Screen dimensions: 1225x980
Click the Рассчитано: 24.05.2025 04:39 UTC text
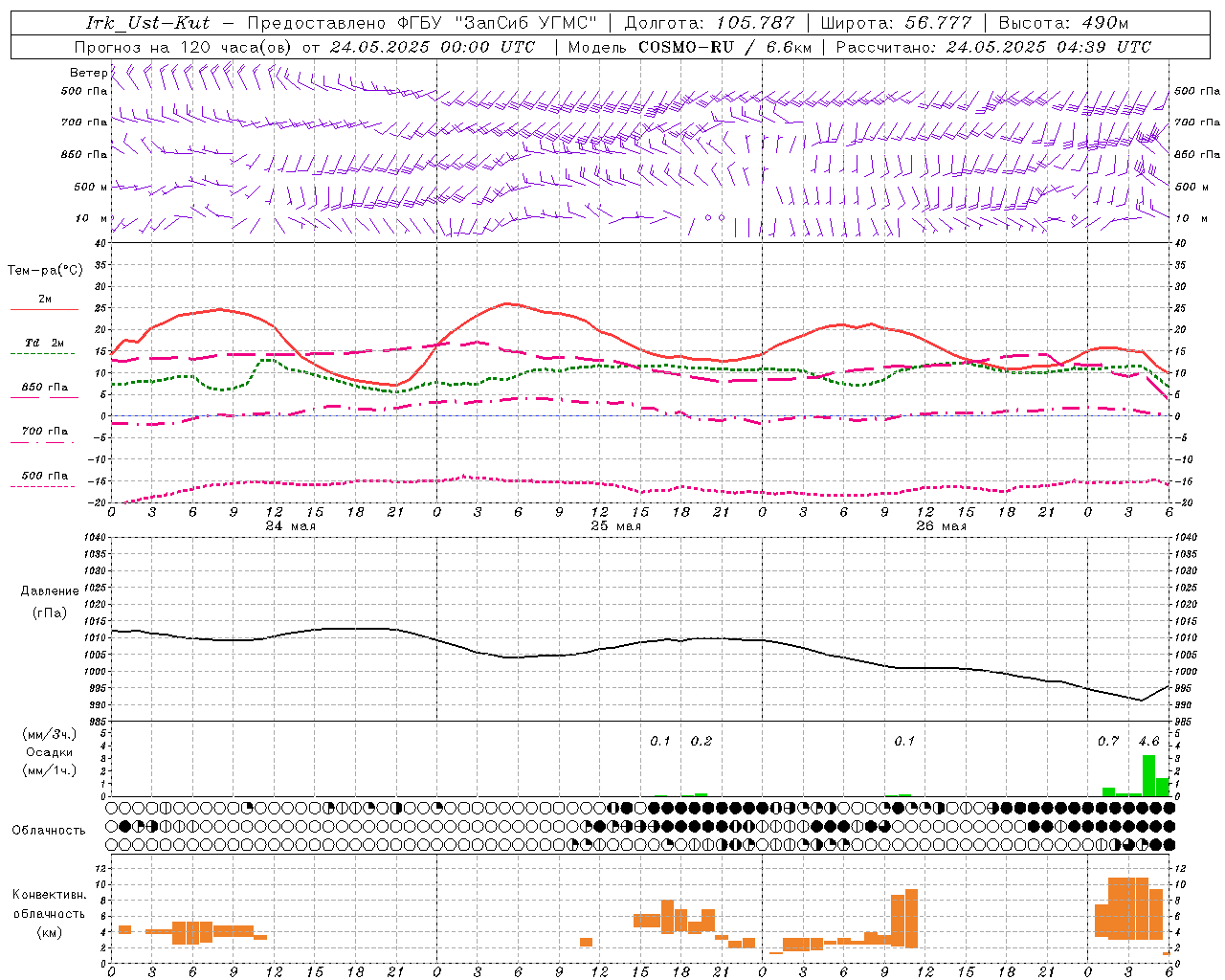click(x=993, y=46)
